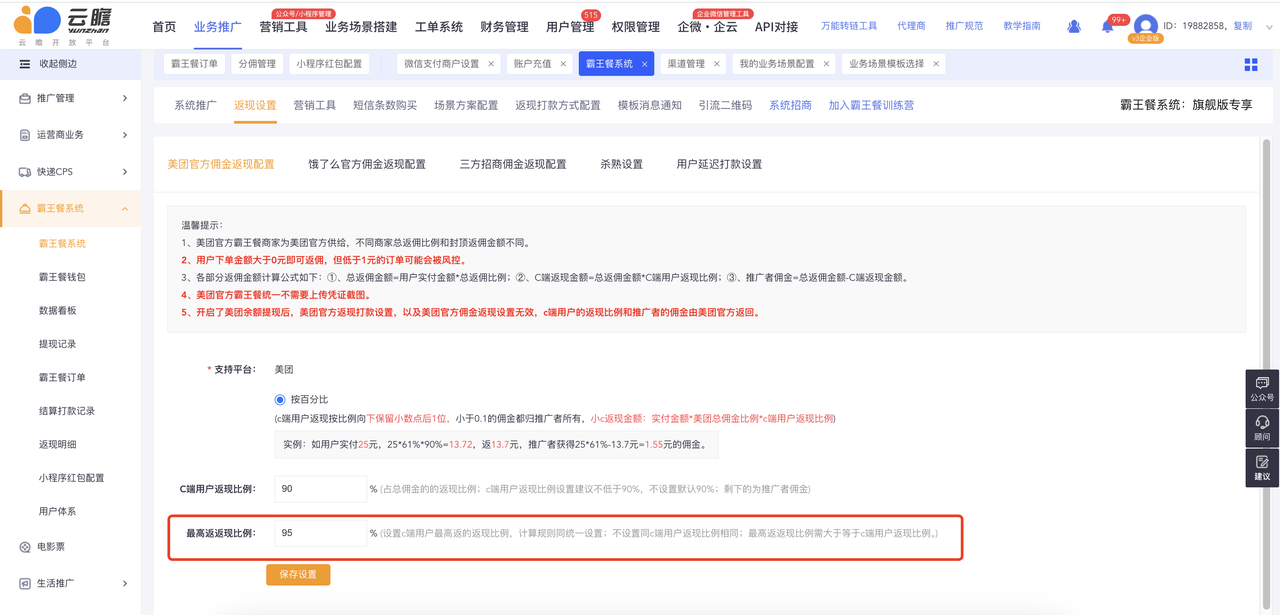Click the 快递CPS truck icon
The height and width of the screenshot is (615, 1280).
pyautogui.click(x=26, y=172)
